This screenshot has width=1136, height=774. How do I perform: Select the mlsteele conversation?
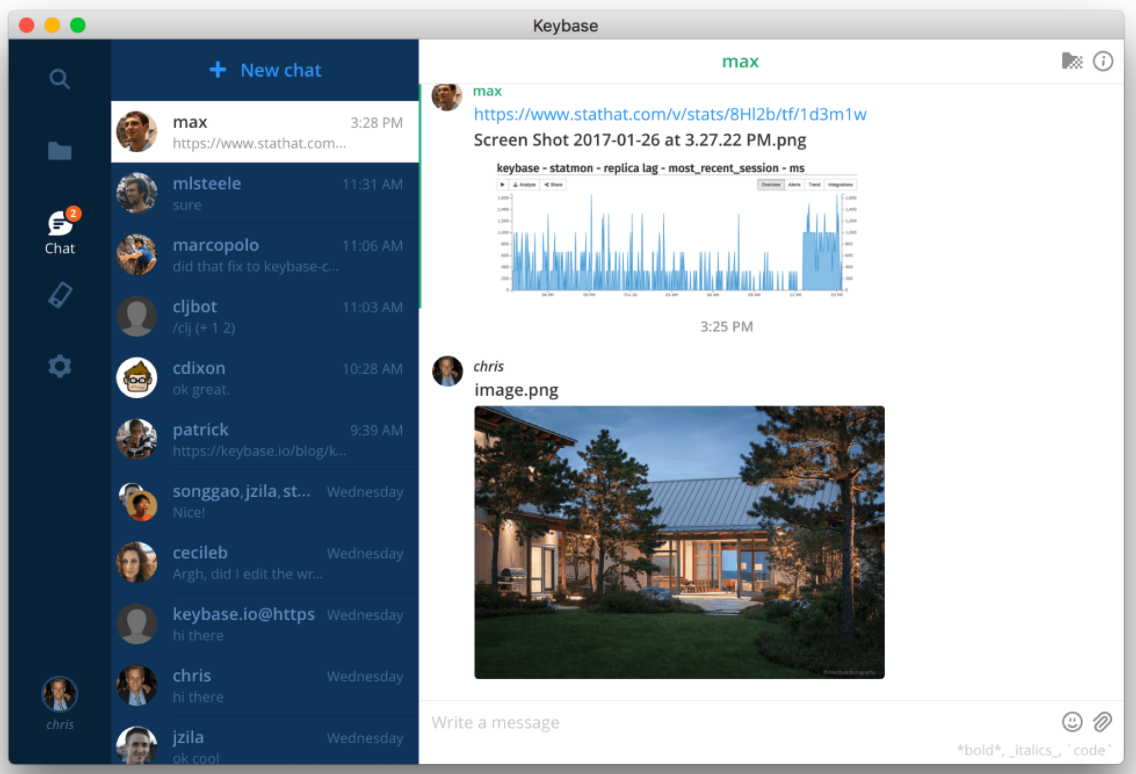[265, 193]
